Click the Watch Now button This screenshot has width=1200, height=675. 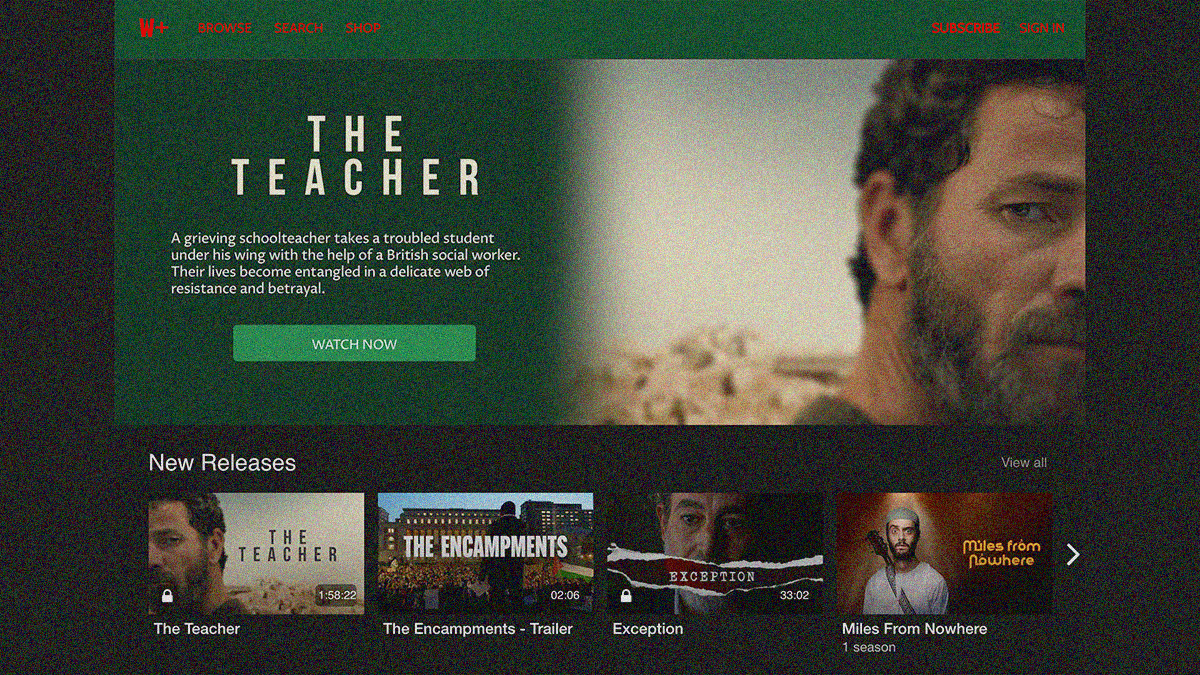[x=354, y=343]
